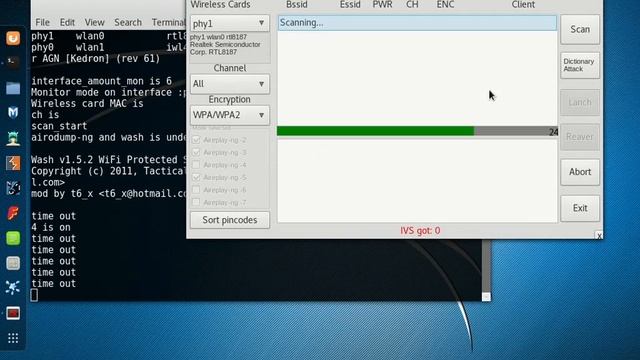Click the white splash dock icon

(13, 288)
